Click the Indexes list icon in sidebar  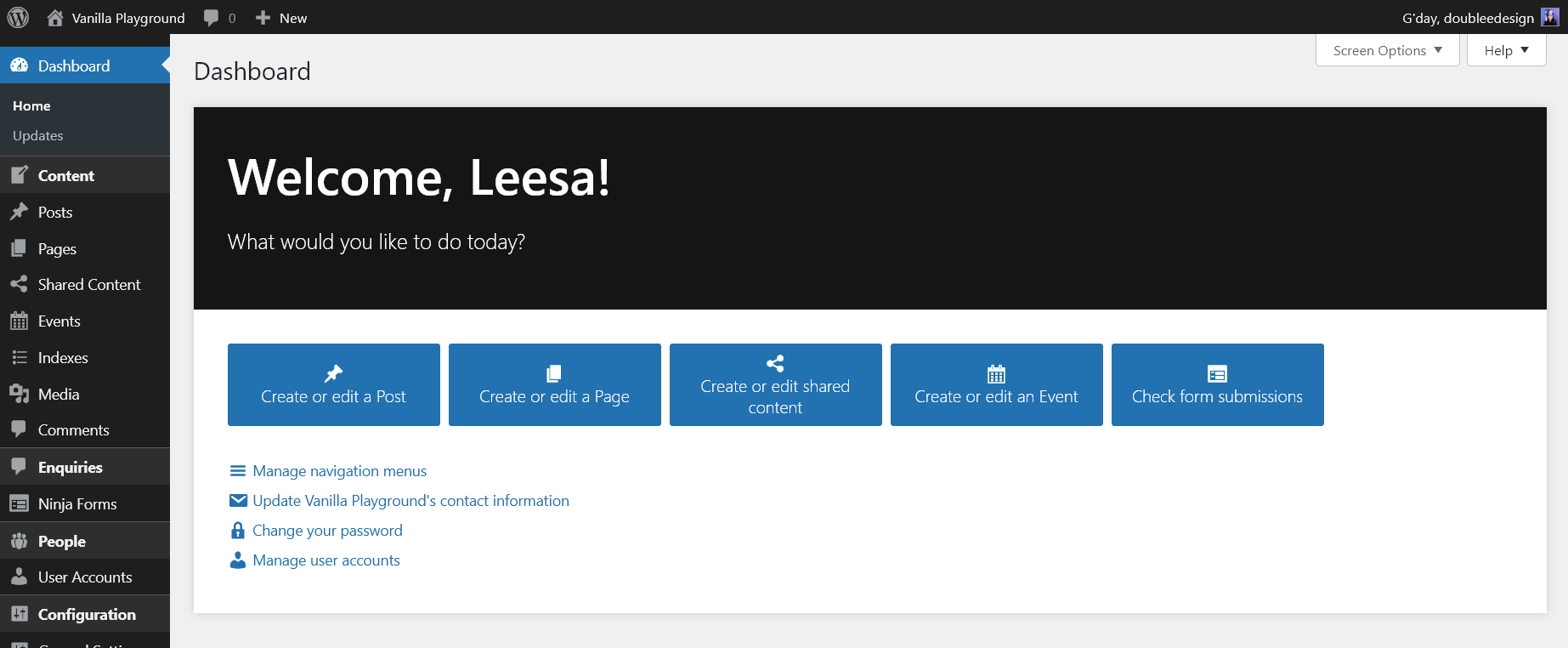19,358
